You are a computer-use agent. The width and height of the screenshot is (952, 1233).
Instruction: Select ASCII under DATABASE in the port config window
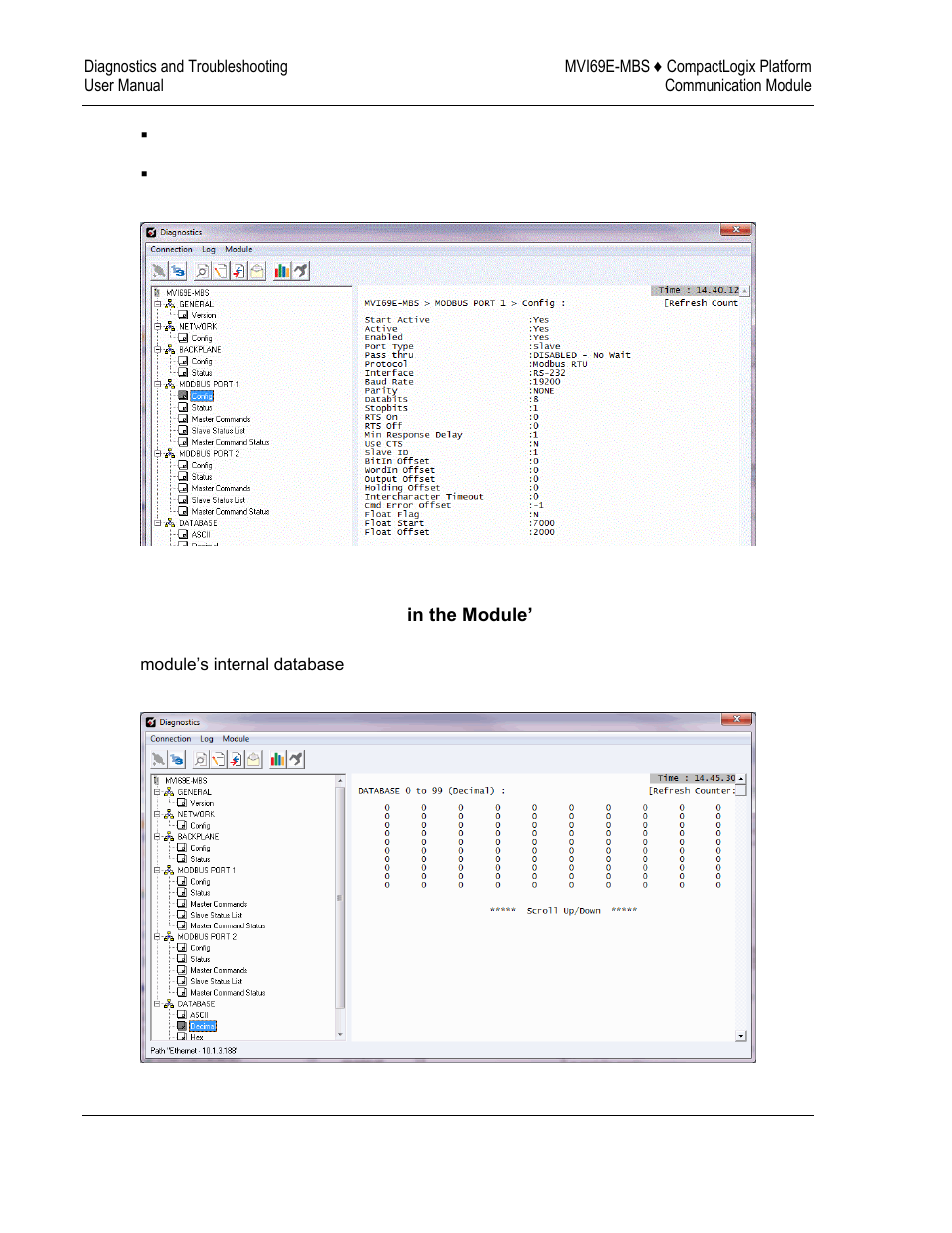coord(201,535)
